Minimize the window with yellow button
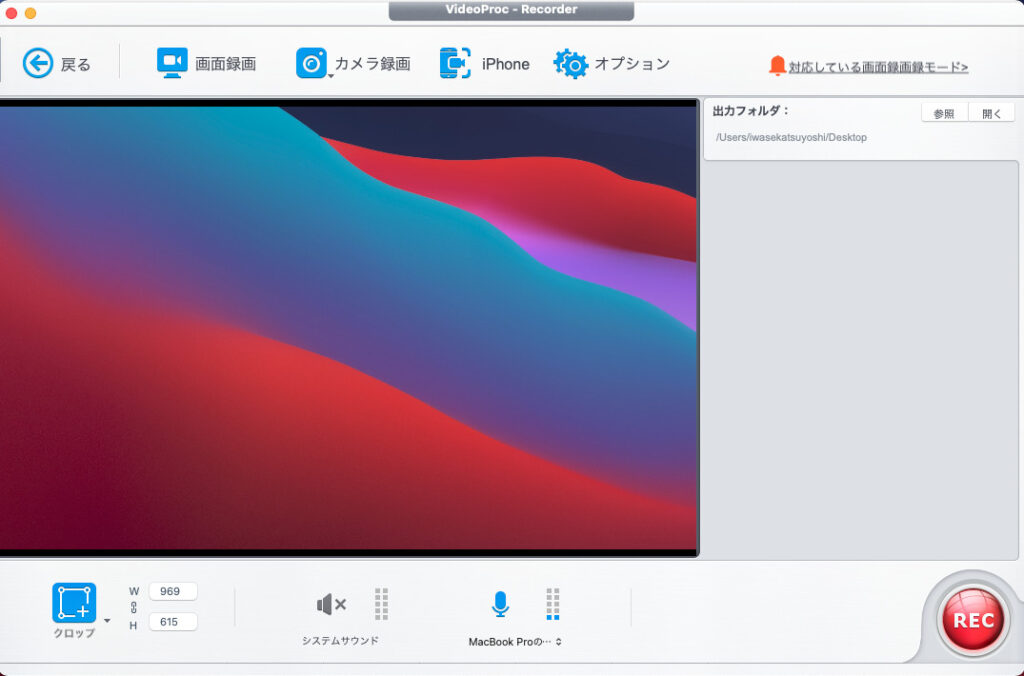Screen dimensions: 1024x676 [x=30, y=13]
